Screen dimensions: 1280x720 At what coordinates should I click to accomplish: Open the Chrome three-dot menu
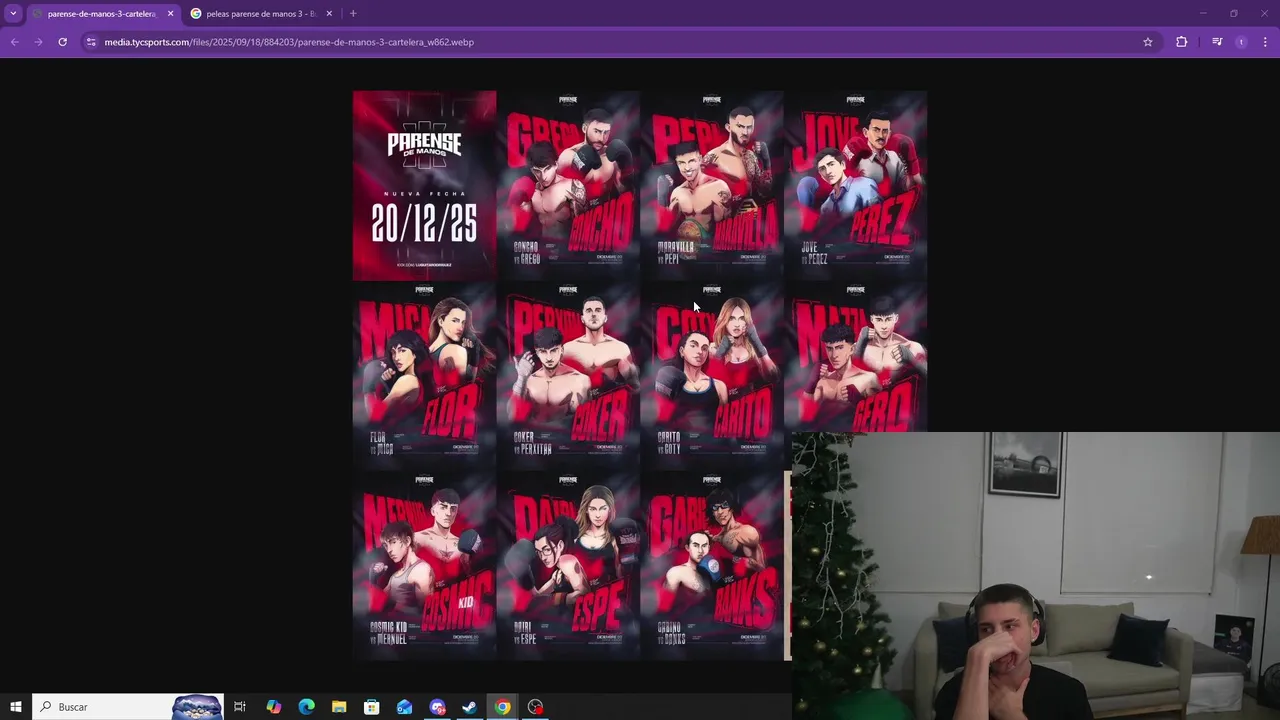pyautogui.click(x=1265, y=42)
